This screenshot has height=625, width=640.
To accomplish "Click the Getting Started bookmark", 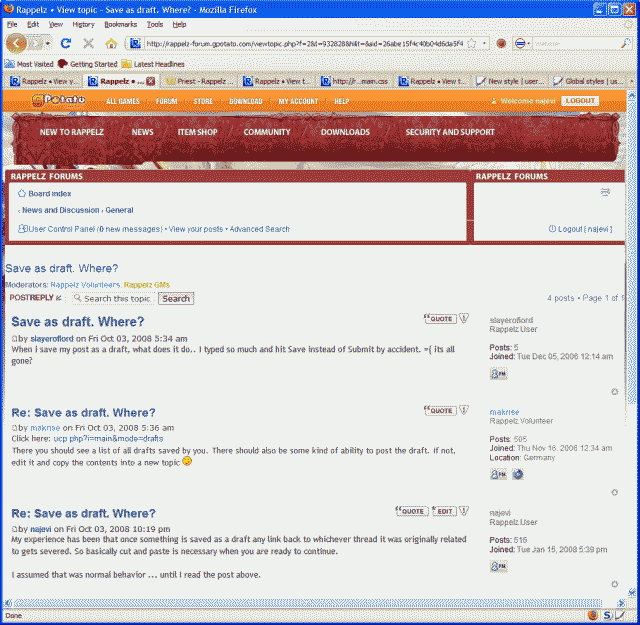I will (88, 64).
